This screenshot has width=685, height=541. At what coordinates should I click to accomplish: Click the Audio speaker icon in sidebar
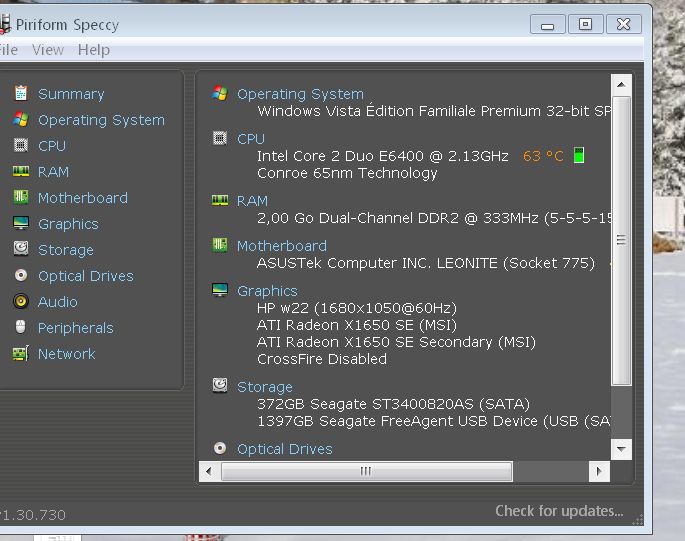[21, 301]
